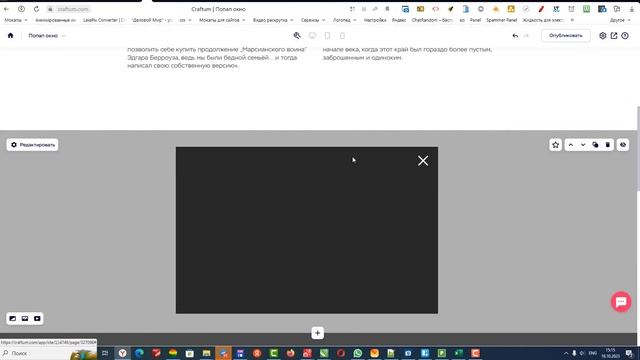Click the hidden-elements icon in editor toolbar

(x=297, y=36)
